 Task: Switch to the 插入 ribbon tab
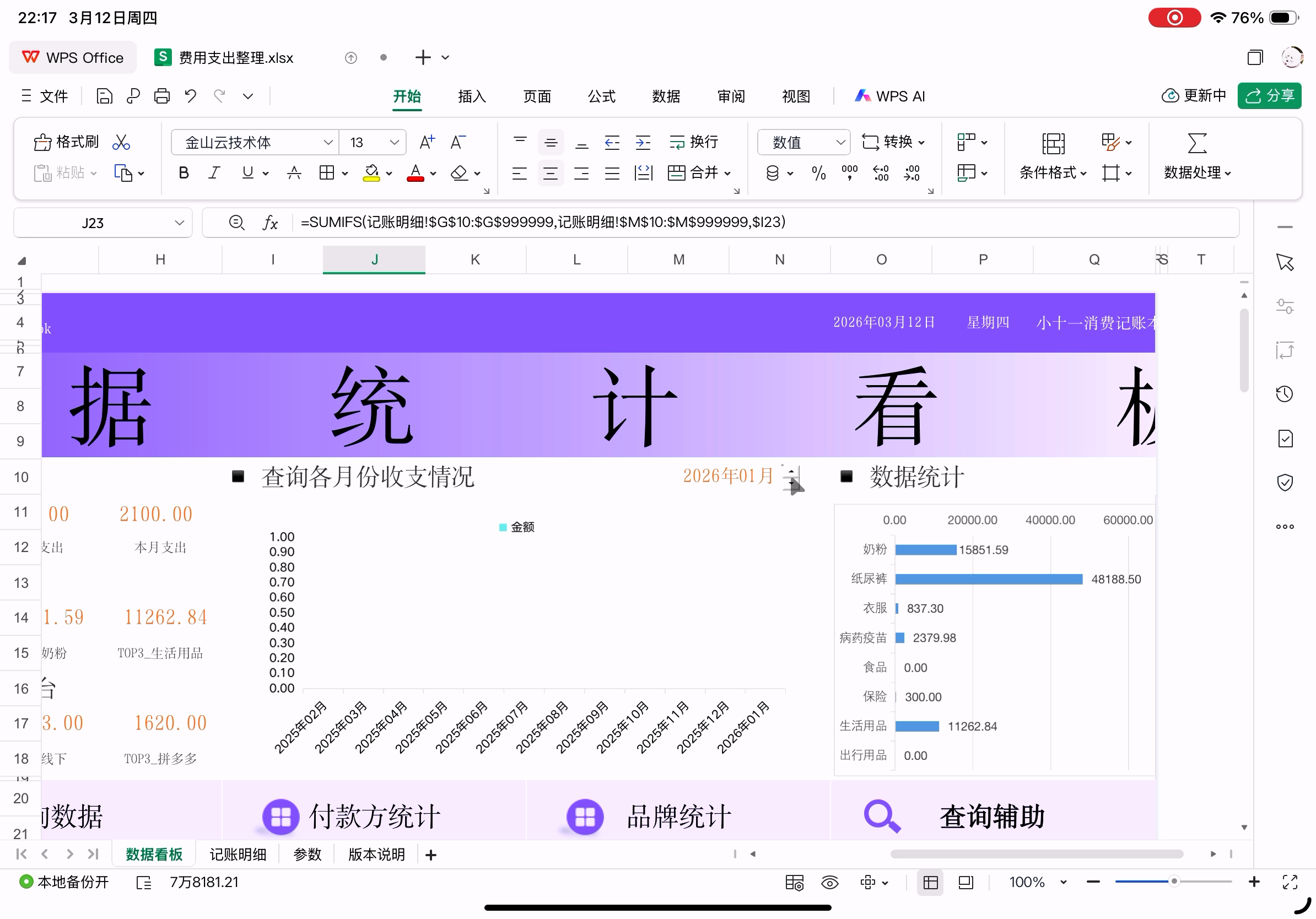pos(472,96)
